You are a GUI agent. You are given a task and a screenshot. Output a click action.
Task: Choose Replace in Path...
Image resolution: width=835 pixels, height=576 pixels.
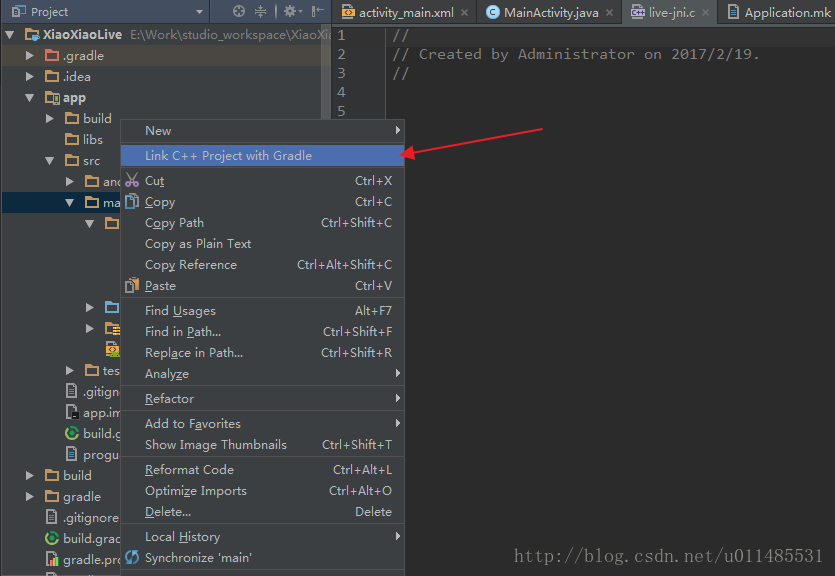tap(263, 353)
